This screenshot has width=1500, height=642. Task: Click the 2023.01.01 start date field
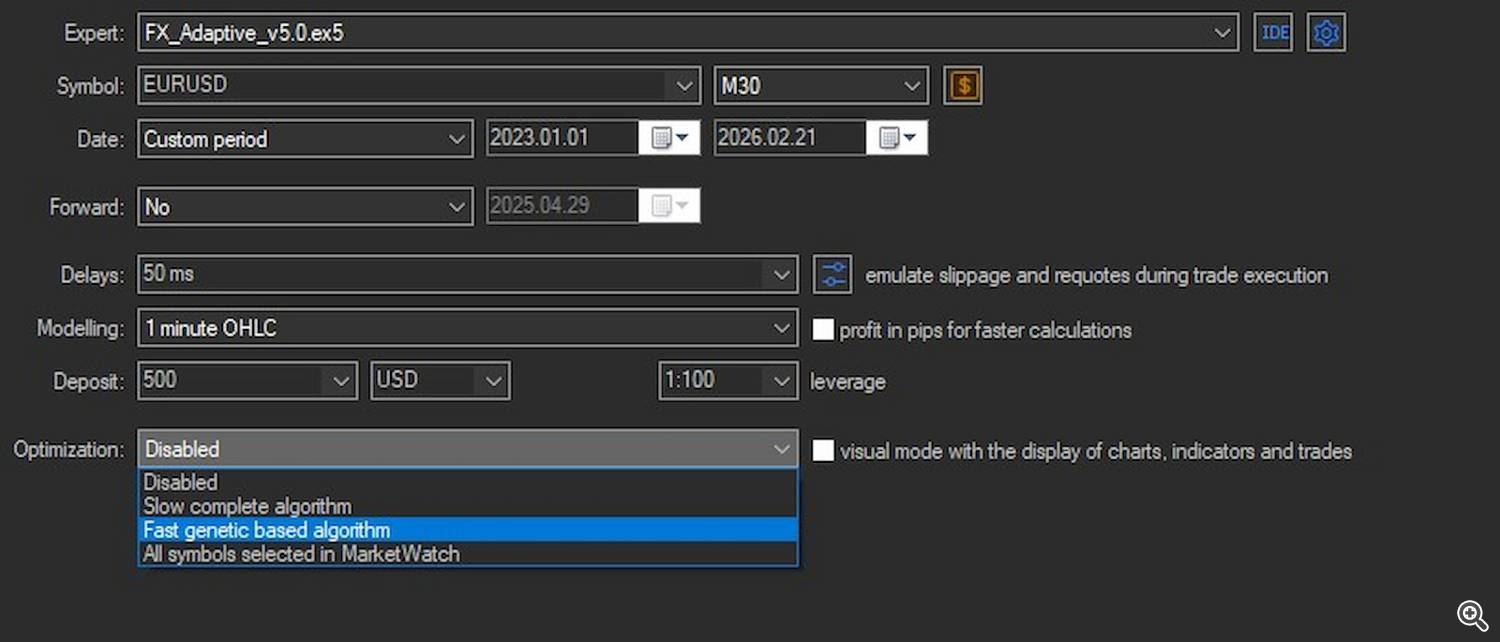pos(563,138)
